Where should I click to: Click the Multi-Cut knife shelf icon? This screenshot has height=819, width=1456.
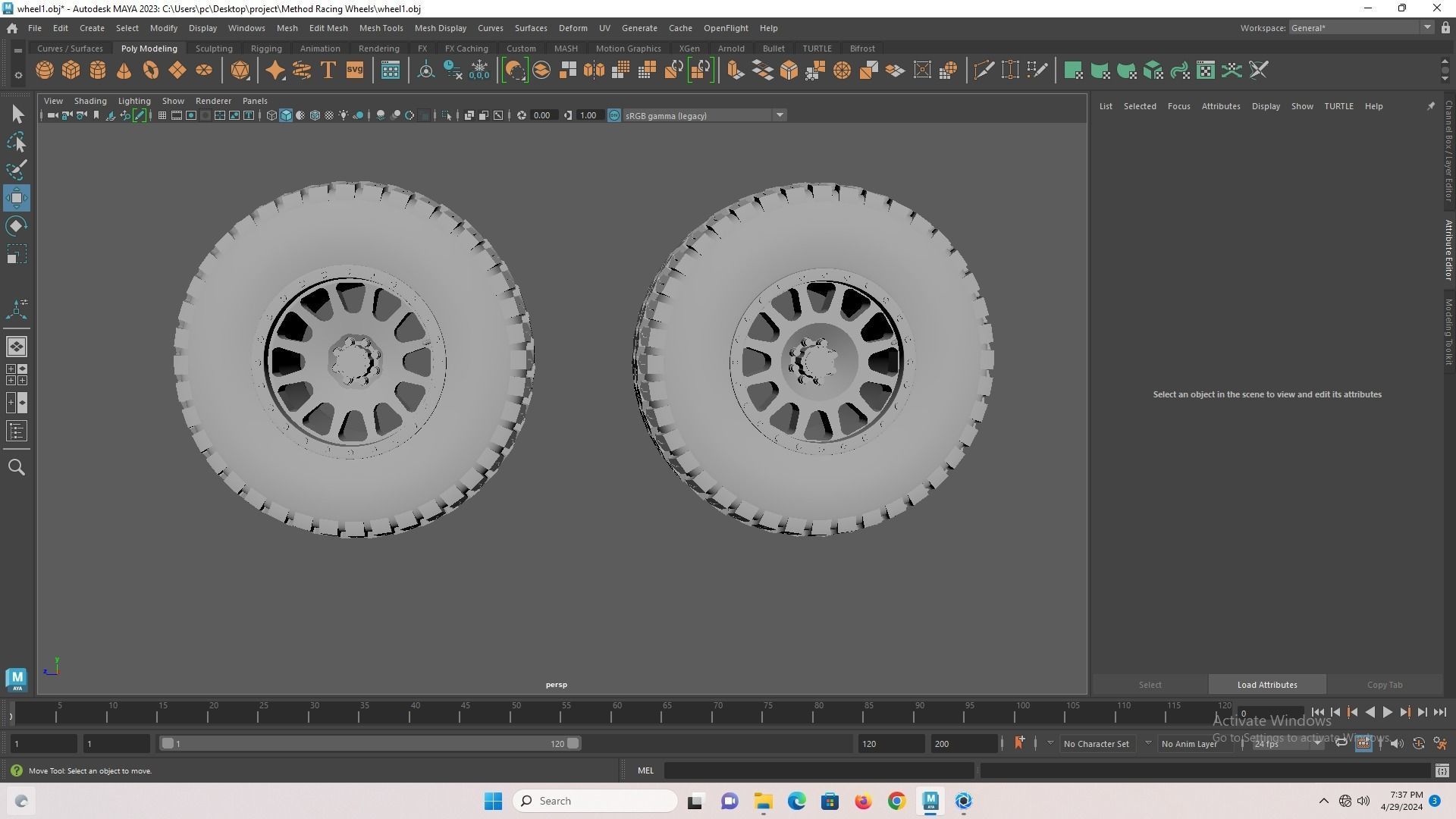pyautogui.click(x=984, y=71)
